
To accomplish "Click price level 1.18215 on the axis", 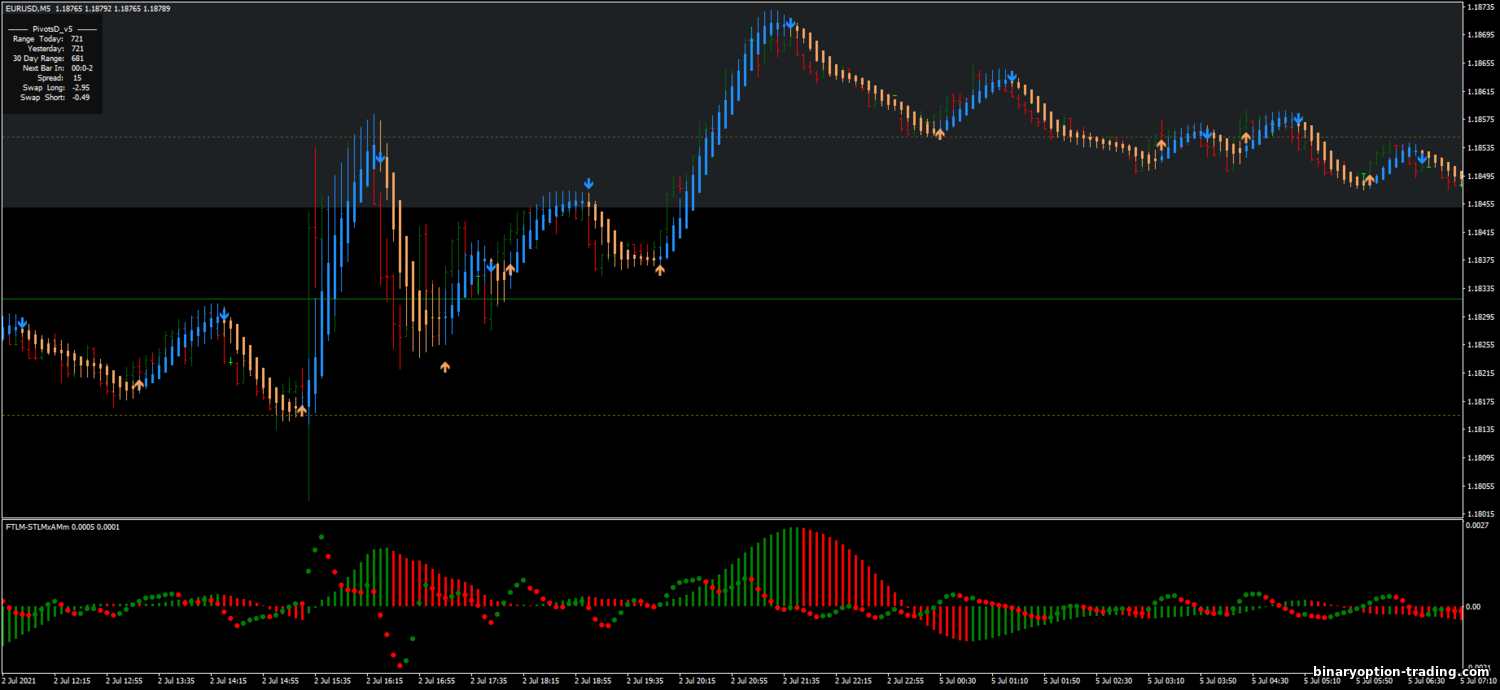I will [1480, 373].
